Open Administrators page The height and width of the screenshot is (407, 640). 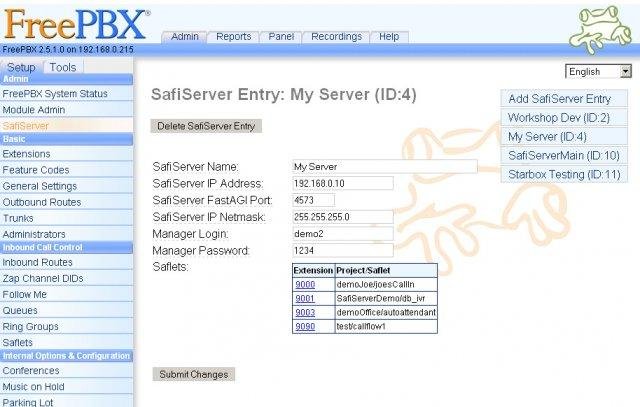[67, 234]
